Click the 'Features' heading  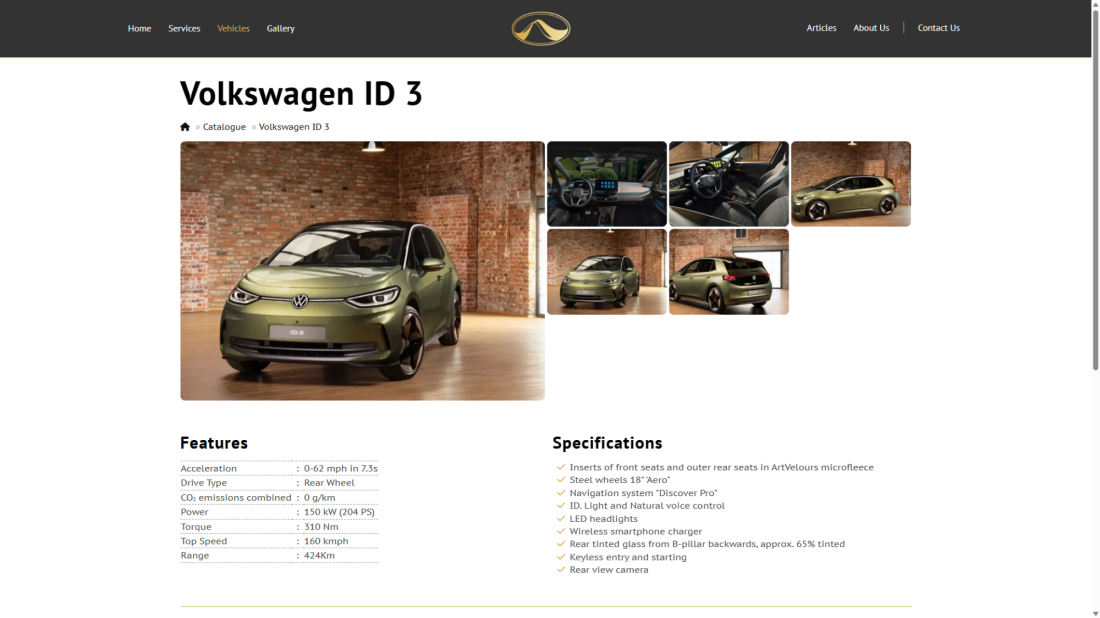pyautogui.click(x=214, y=443)
